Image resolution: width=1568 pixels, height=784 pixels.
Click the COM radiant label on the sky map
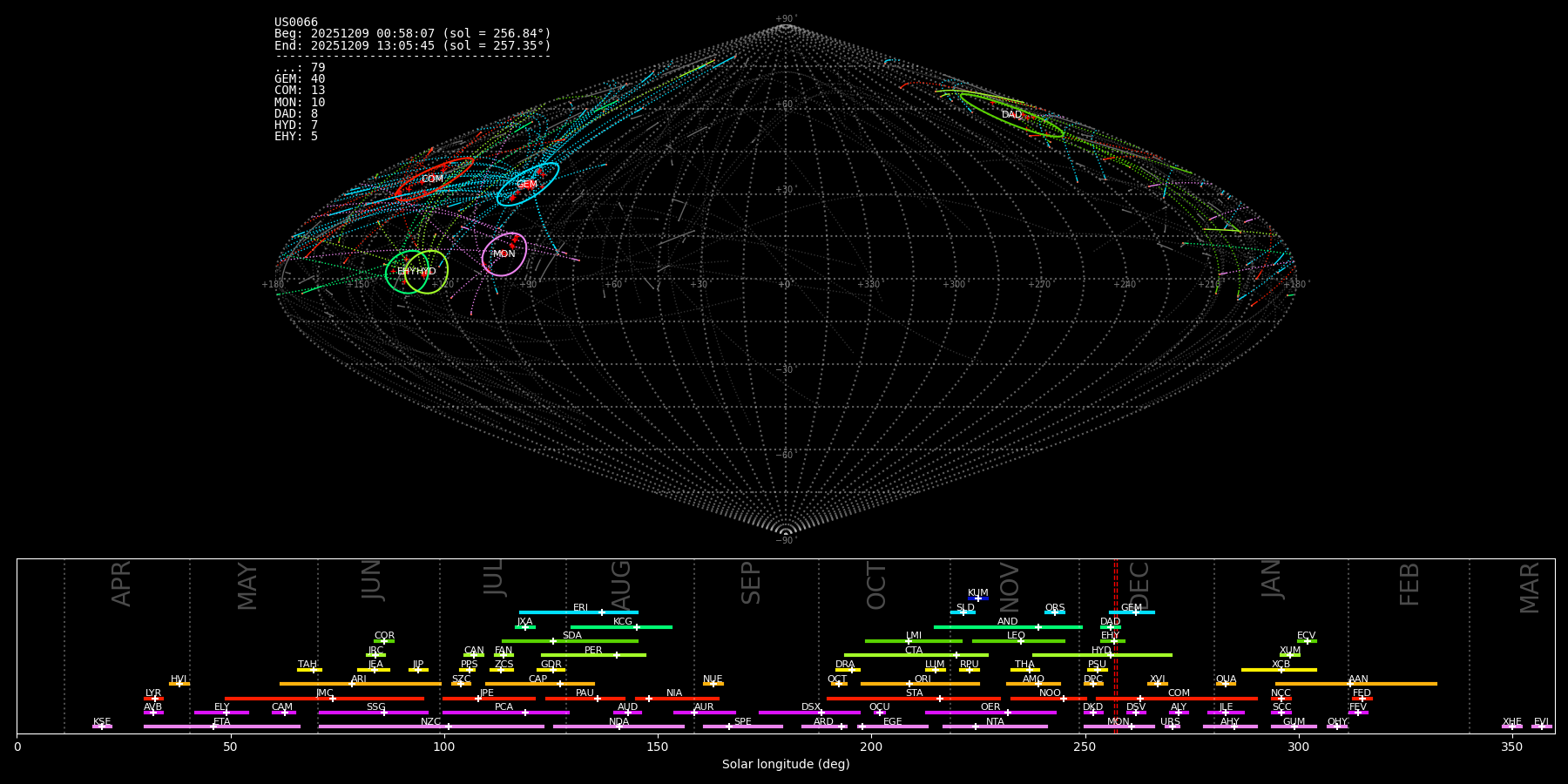(x=432, y=179)
